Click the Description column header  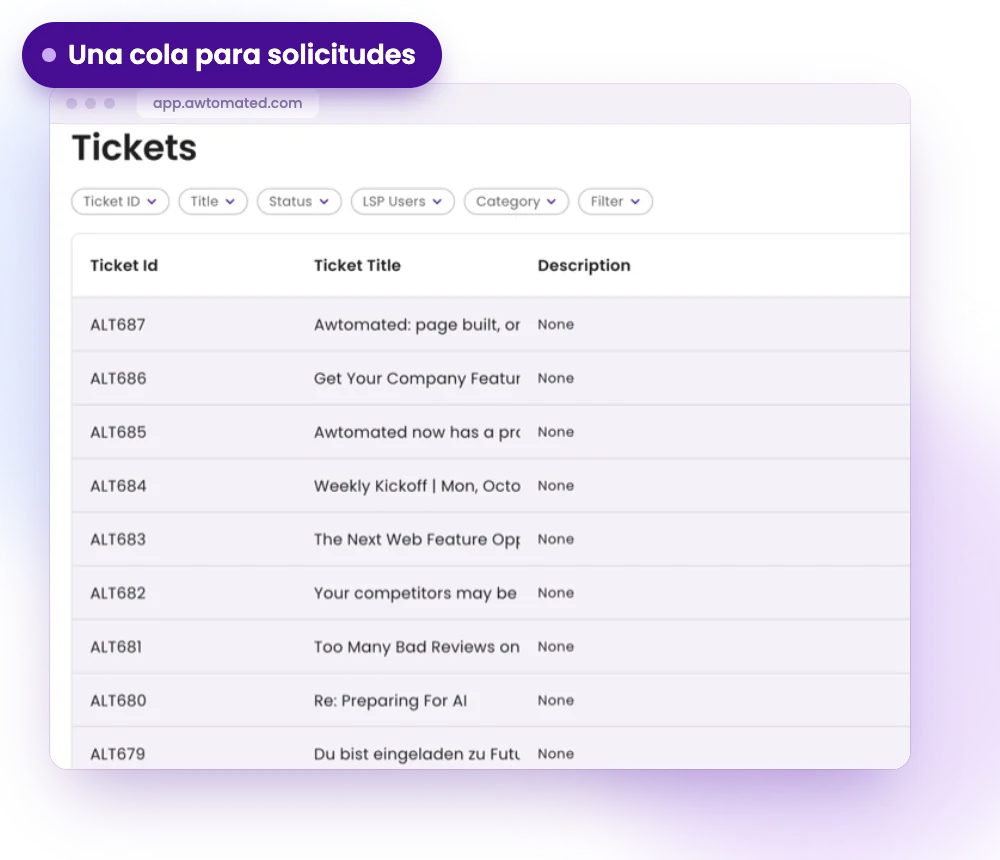coord(584,265)
